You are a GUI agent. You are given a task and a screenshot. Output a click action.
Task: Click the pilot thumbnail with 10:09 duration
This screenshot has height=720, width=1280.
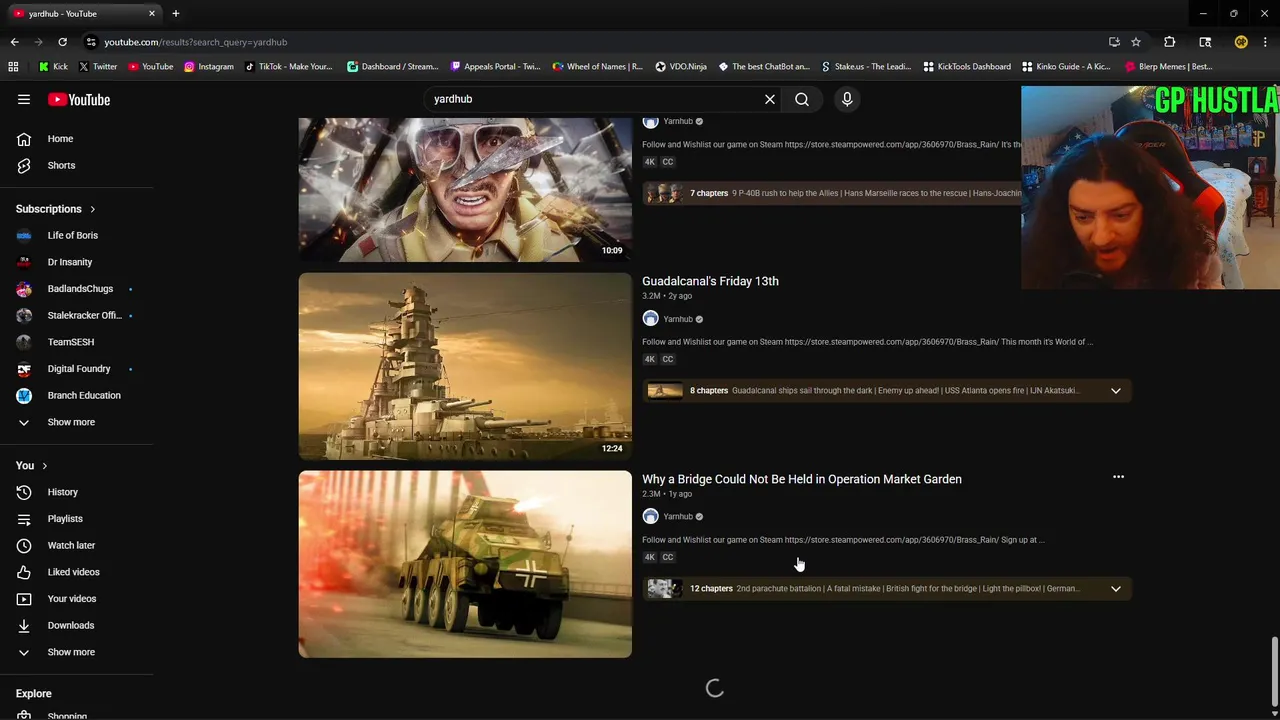465,189
